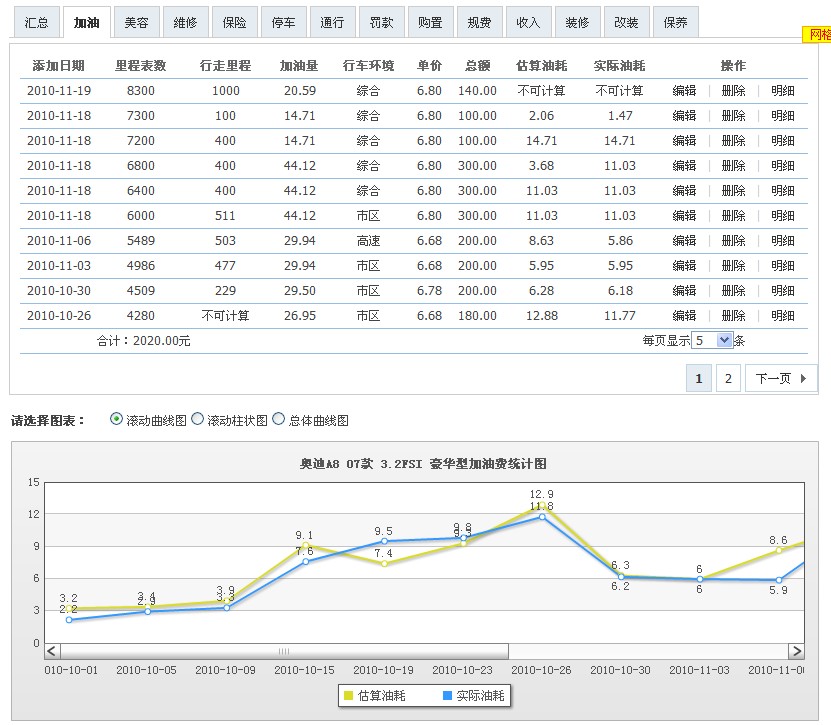Open the 保险 tab
This screenshot has height=725, width=831.
point(234,22)
